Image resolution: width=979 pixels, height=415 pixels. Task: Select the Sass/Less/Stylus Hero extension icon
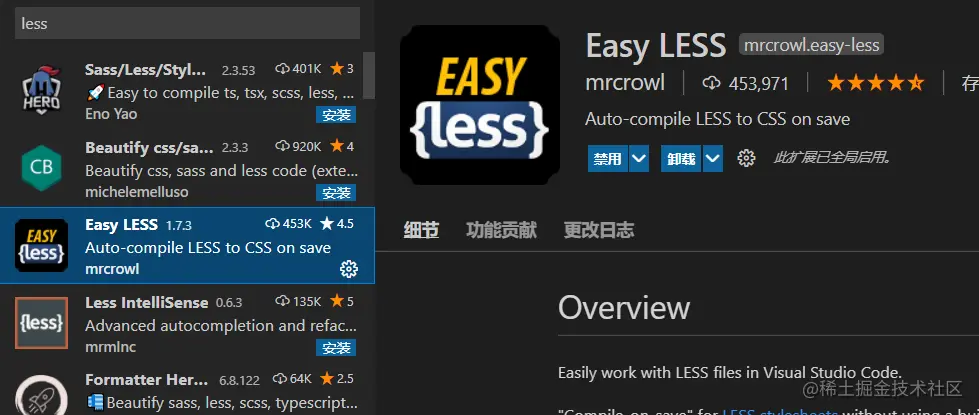point(41,90)
